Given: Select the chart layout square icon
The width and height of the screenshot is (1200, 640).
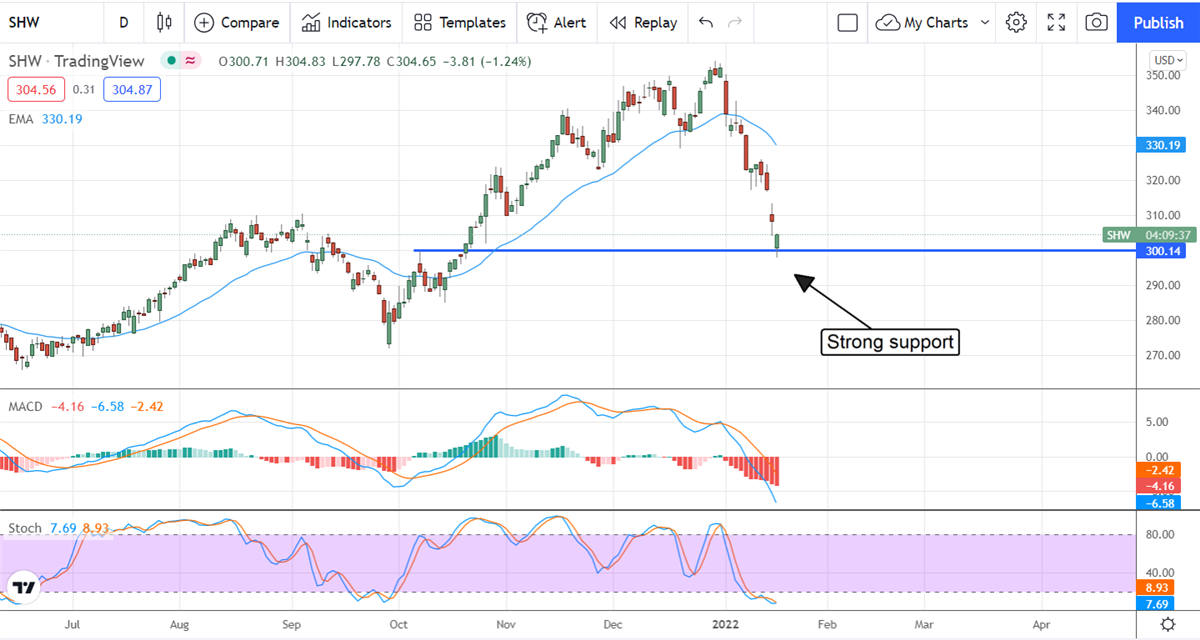Looking at the screenshot, I should tap(848, 22).
